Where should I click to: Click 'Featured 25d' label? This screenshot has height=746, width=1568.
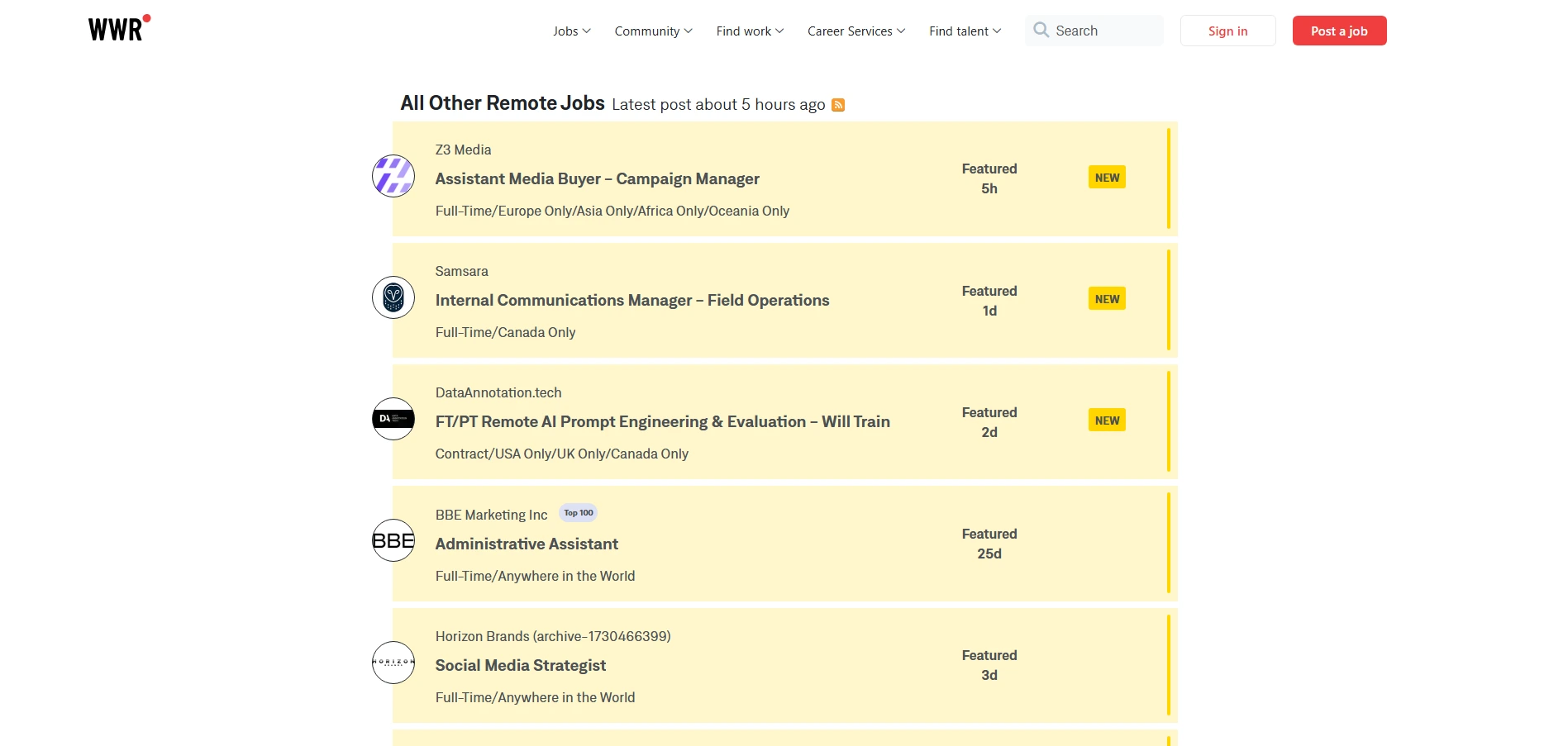[989, 544]
